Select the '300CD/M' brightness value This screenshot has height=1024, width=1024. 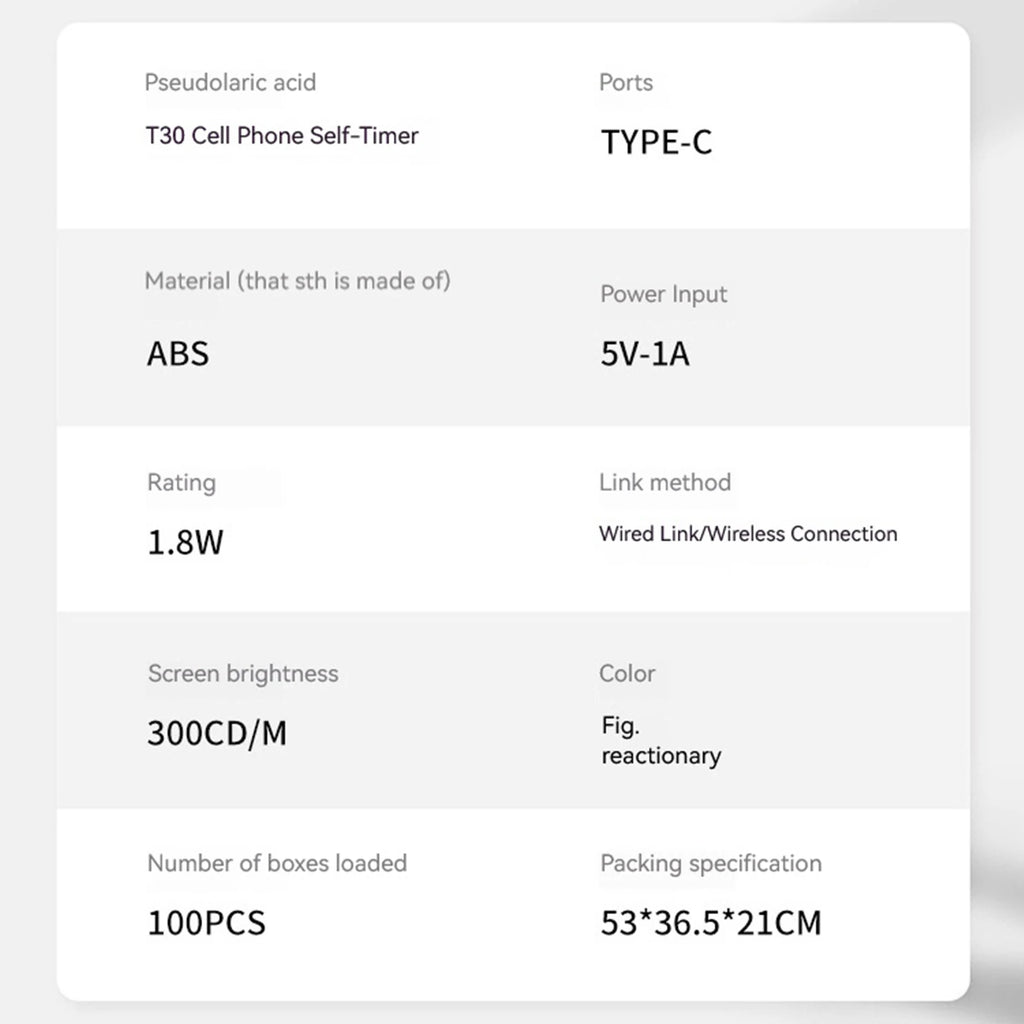point(217,733)
